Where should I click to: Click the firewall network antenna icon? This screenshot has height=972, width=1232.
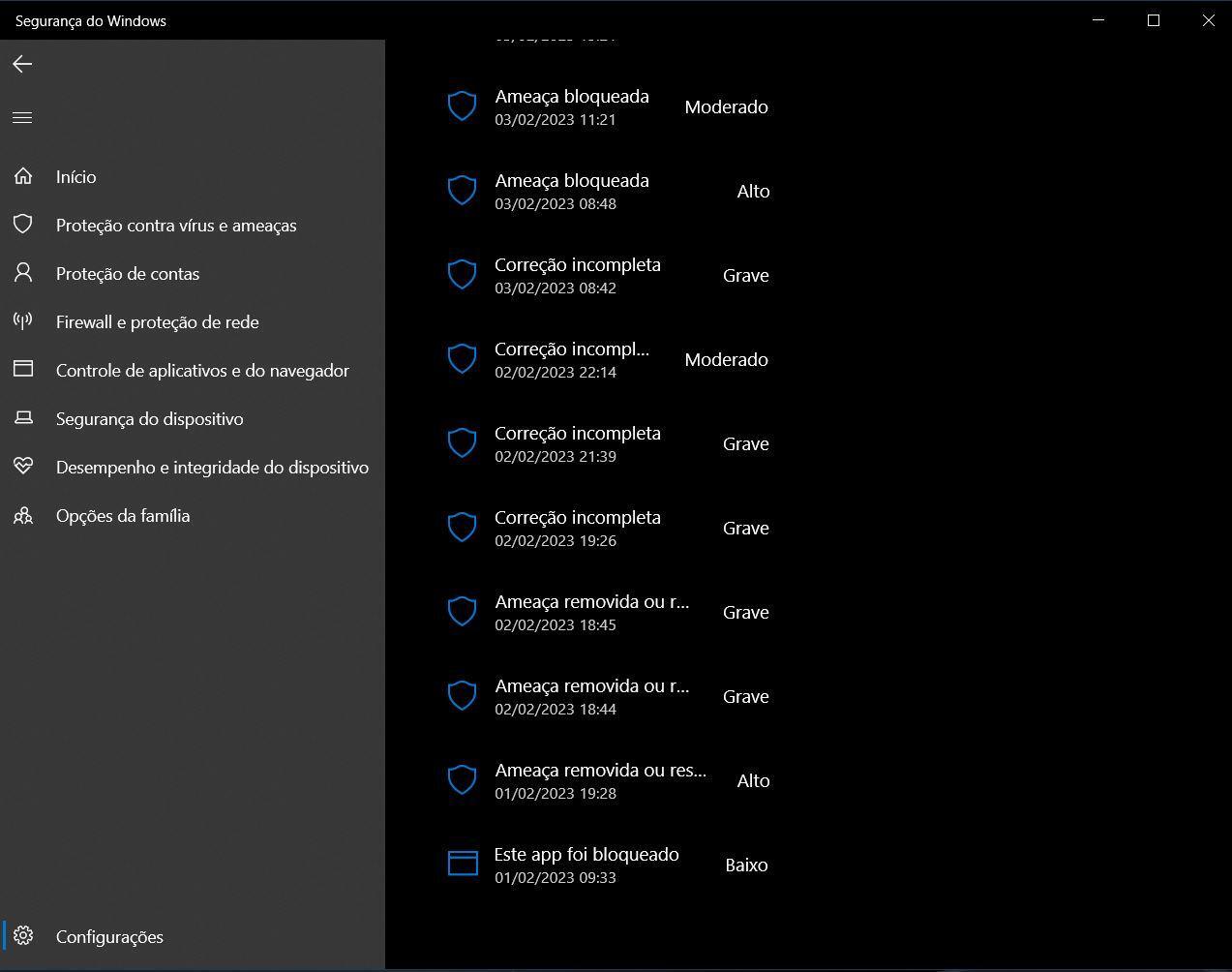[x=23, y=321]
